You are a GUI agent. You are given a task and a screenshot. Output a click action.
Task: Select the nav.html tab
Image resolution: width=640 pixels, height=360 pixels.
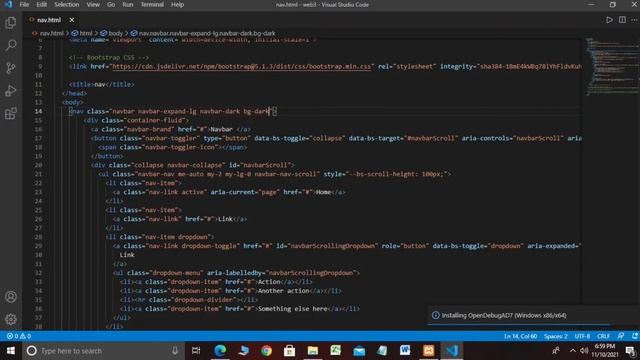point(49,20)
